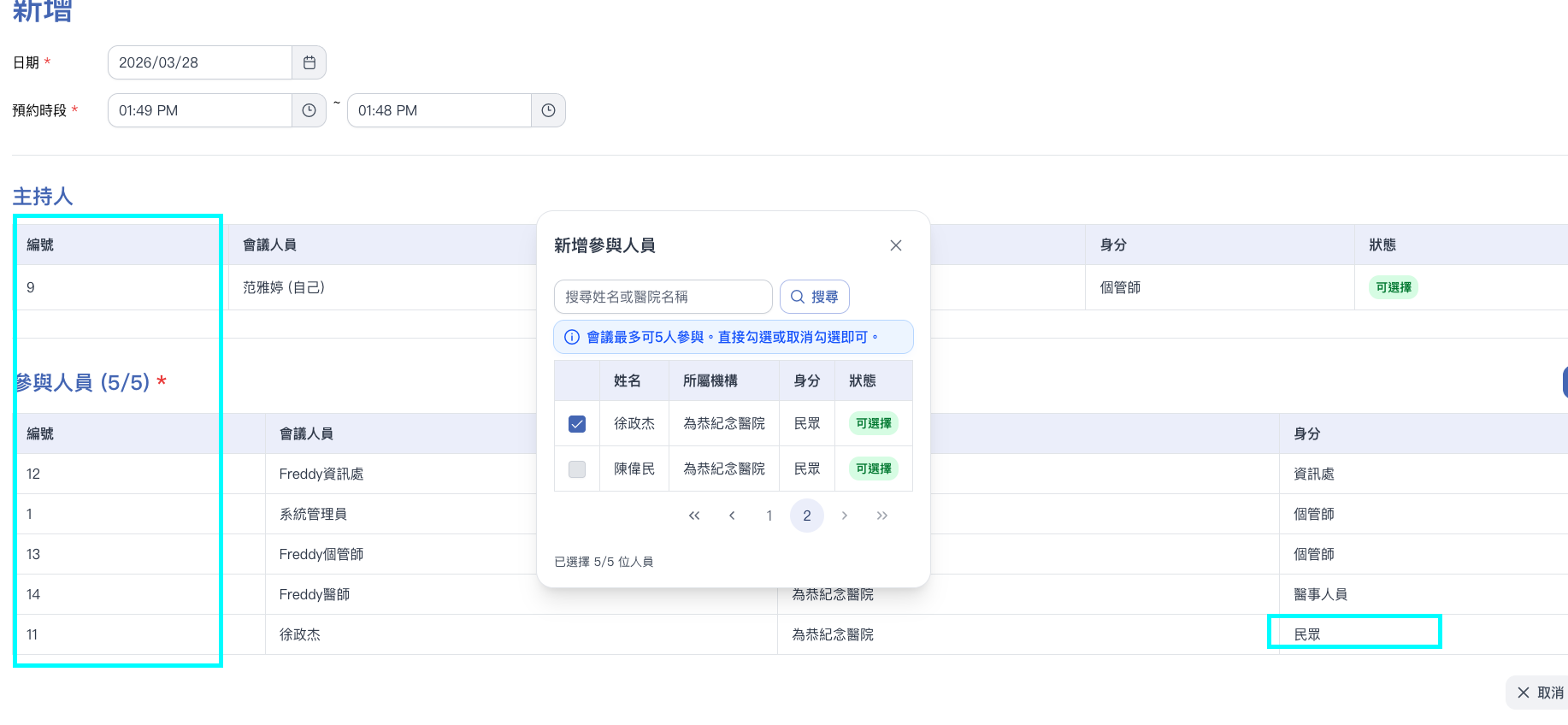Screen dimensions: 1568x725
Task: Click the 取消 cancel button
Action: coord(1540,693)
